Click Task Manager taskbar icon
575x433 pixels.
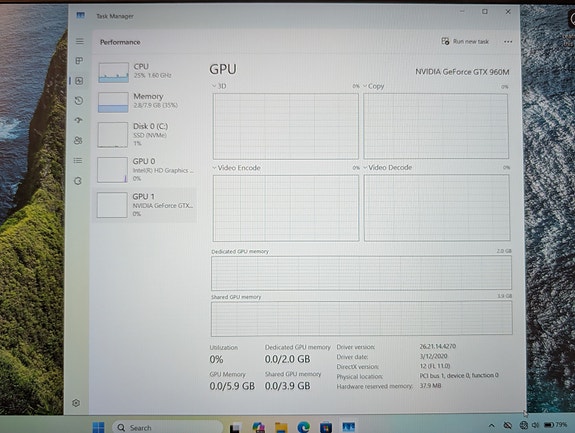pyautogui.click(x=348, y=427)
